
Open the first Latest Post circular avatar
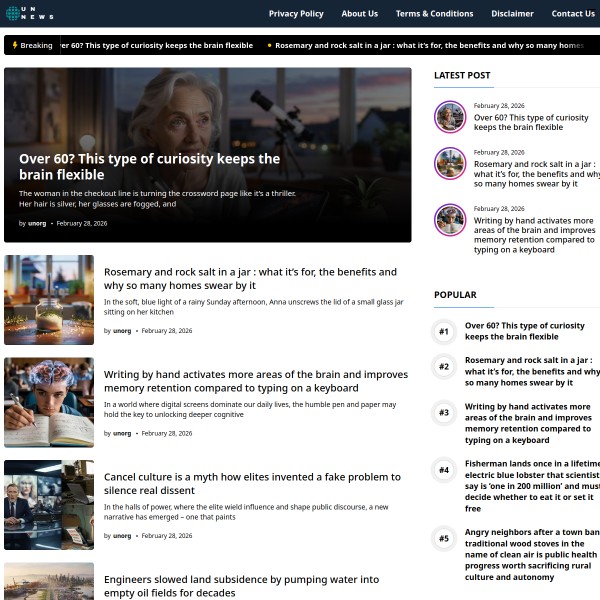click(450, 117)
